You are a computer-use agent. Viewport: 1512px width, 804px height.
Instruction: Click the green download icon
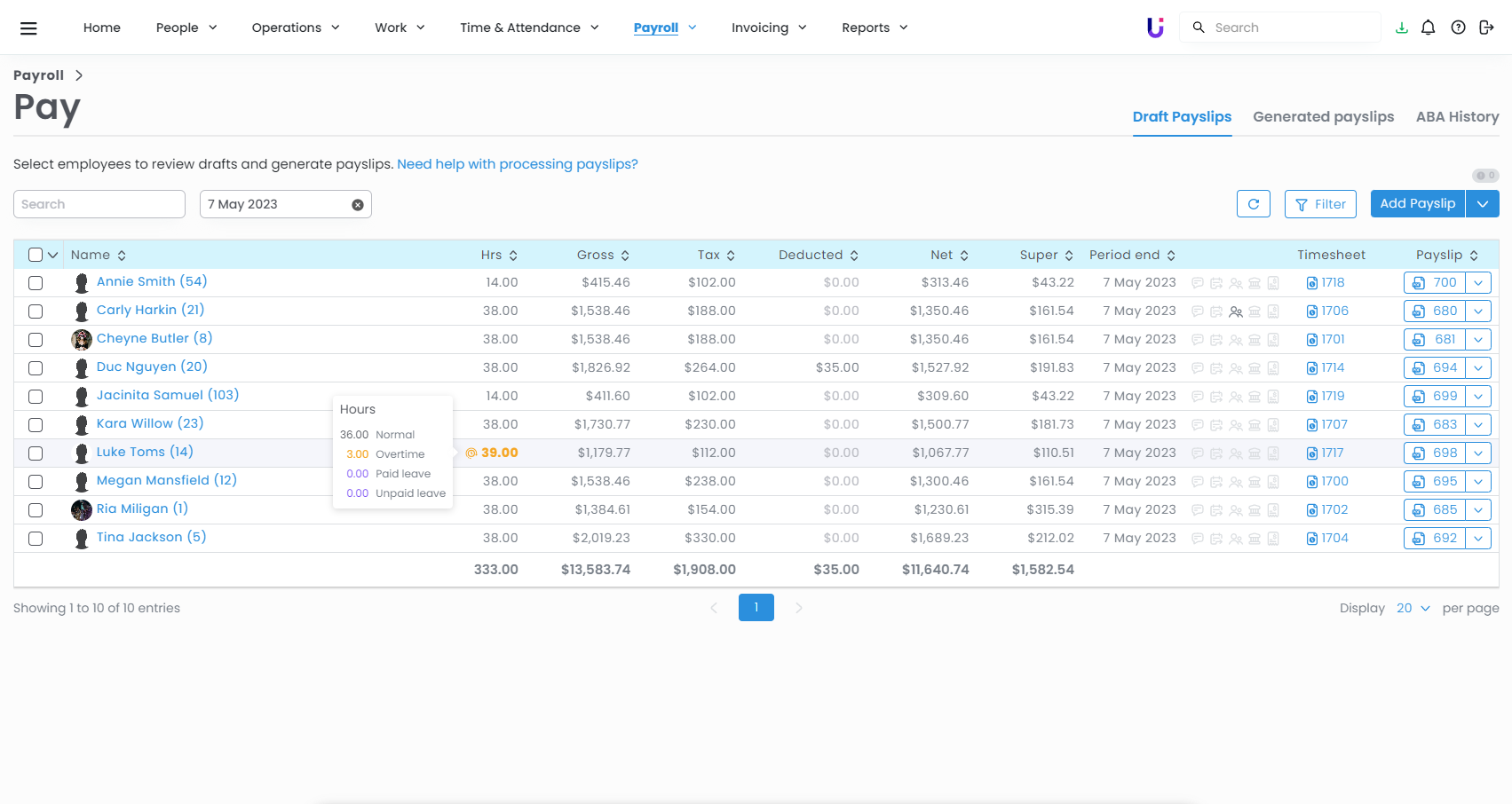1402,28
